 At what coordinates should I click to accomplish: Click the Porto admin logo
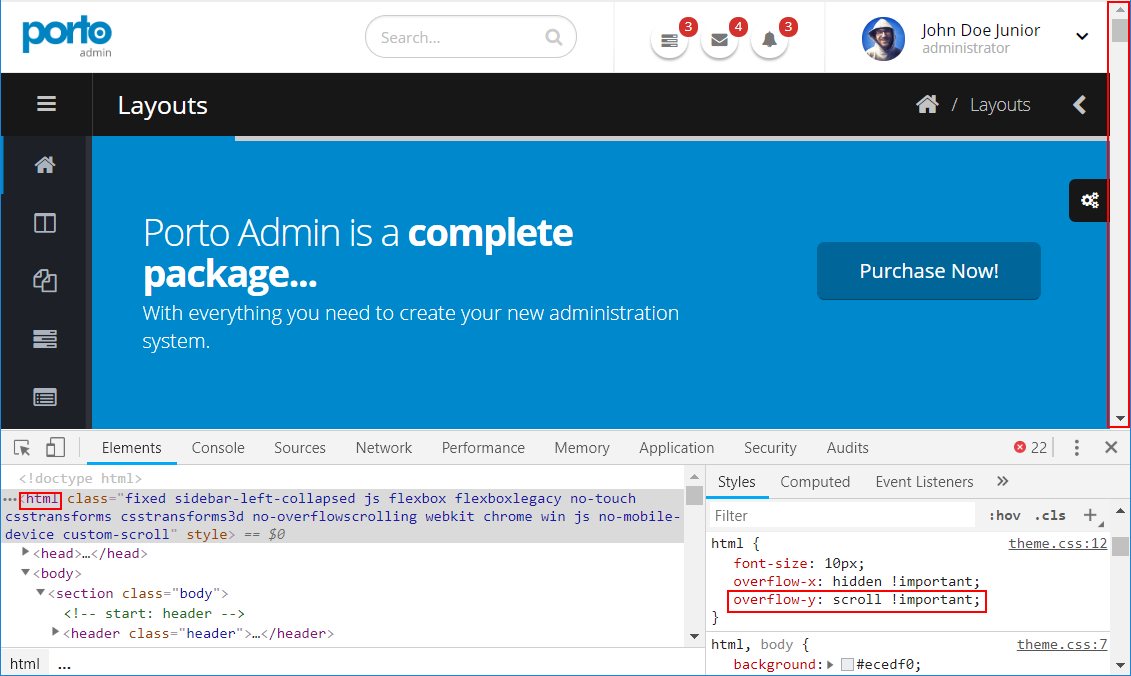[67, 36]
